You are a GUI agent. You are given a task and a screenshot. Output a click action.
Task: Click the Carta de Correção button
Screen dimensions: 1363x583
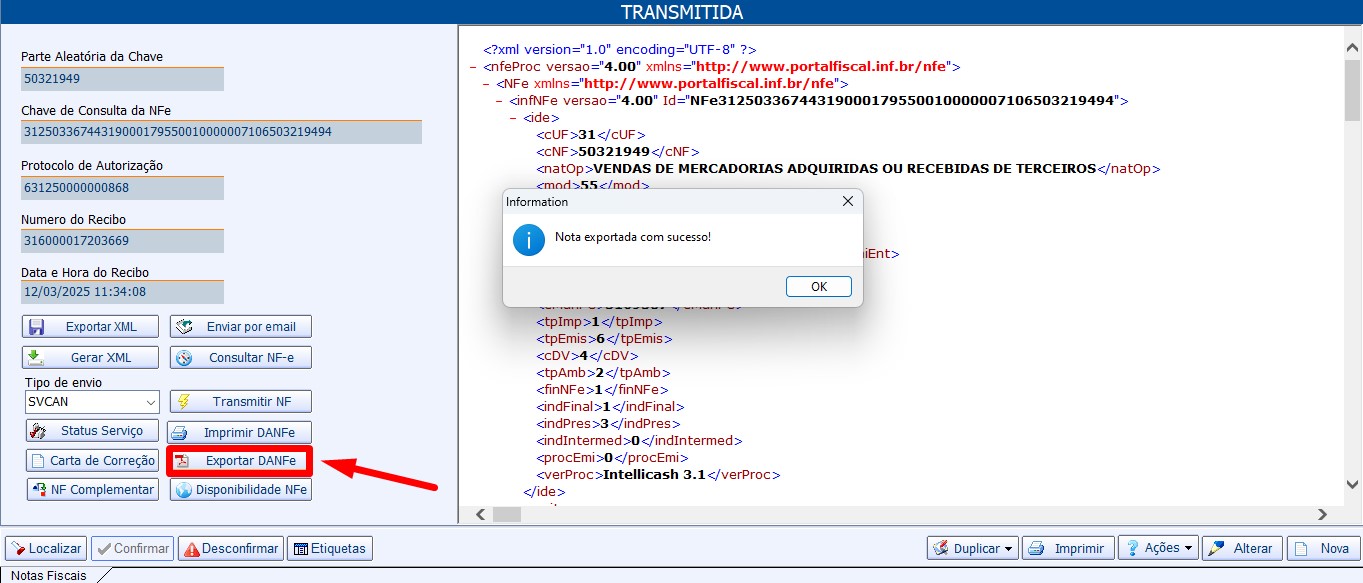pos(92,461)
